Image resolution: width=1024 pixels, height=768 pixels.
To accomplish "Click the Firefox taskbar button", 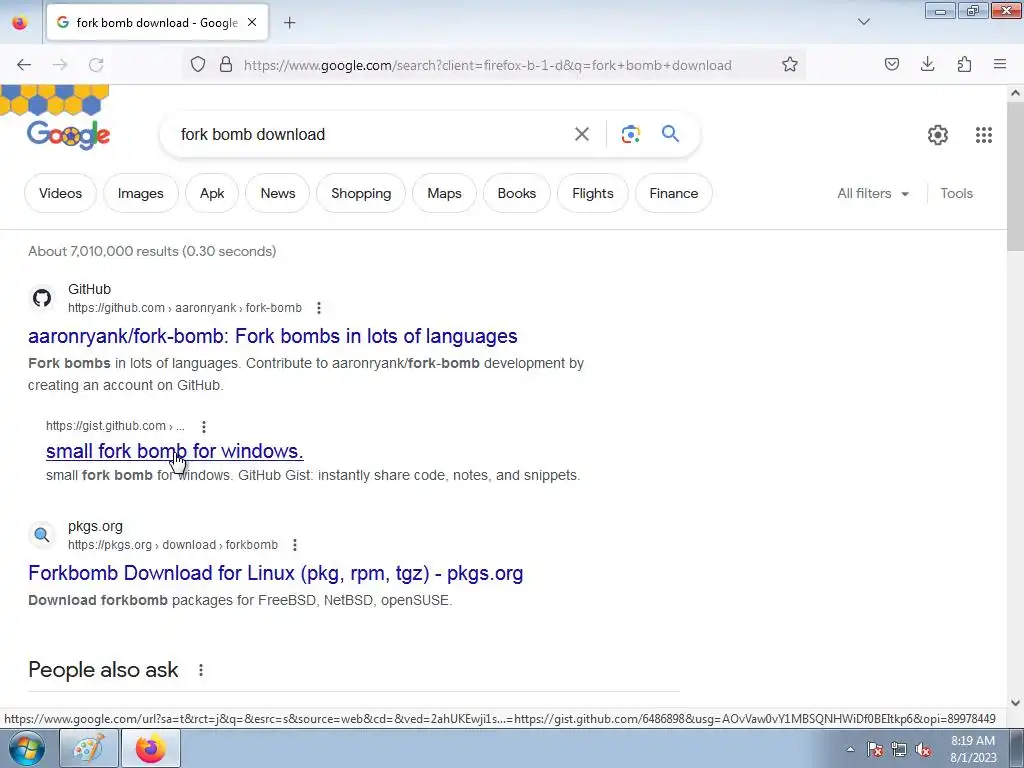I will coord(152,748).
